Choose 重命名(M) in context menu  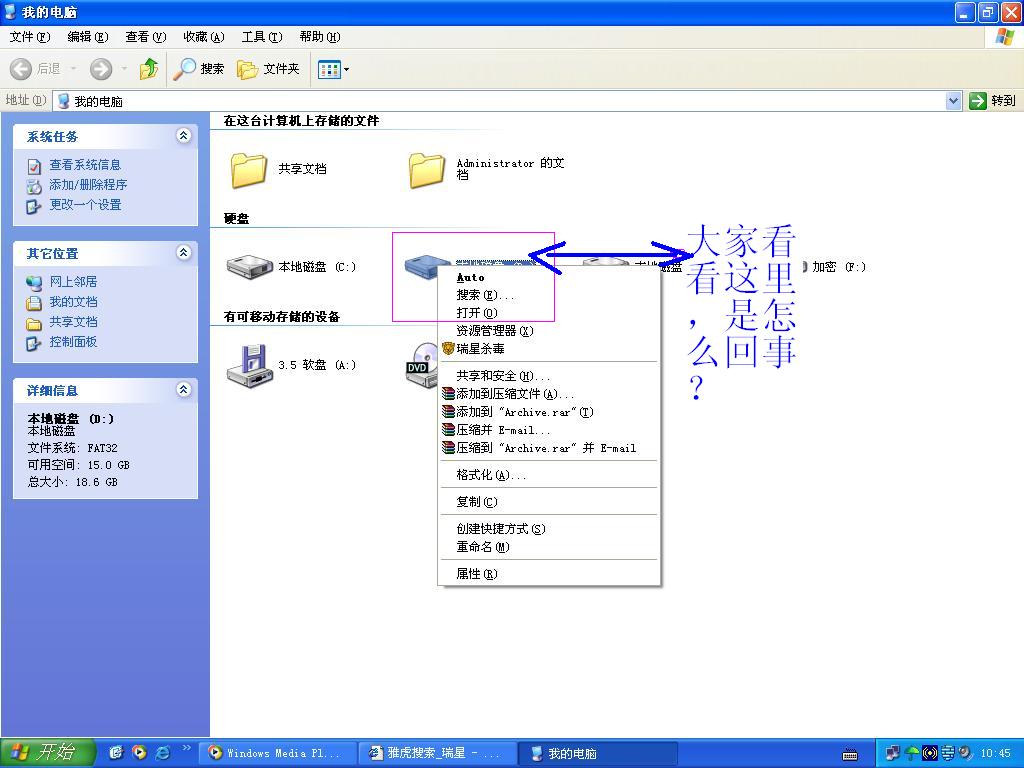coord(549,547)
